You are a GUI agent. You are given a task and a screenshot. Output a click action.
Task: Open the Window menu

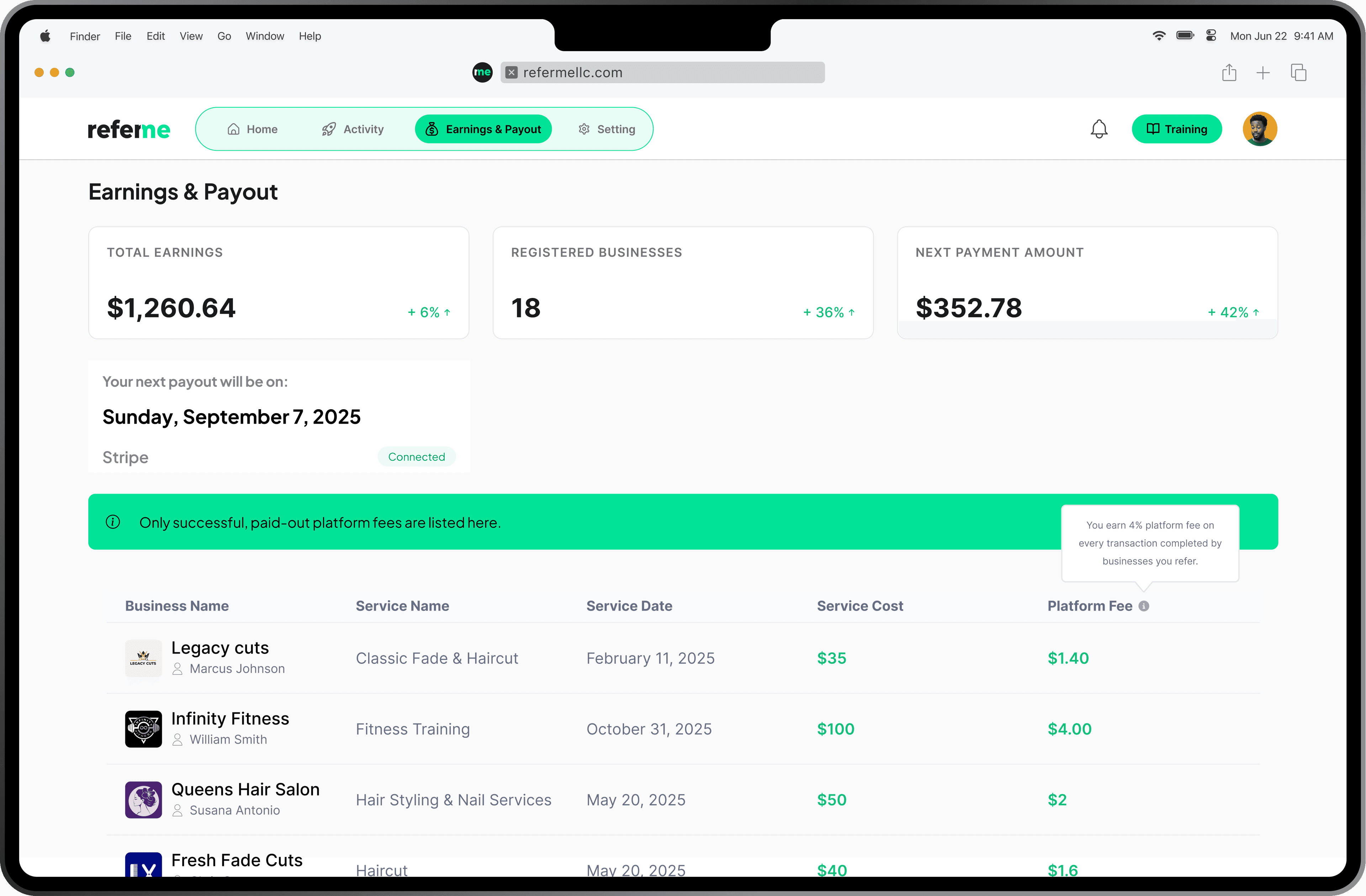click(265, 36)
